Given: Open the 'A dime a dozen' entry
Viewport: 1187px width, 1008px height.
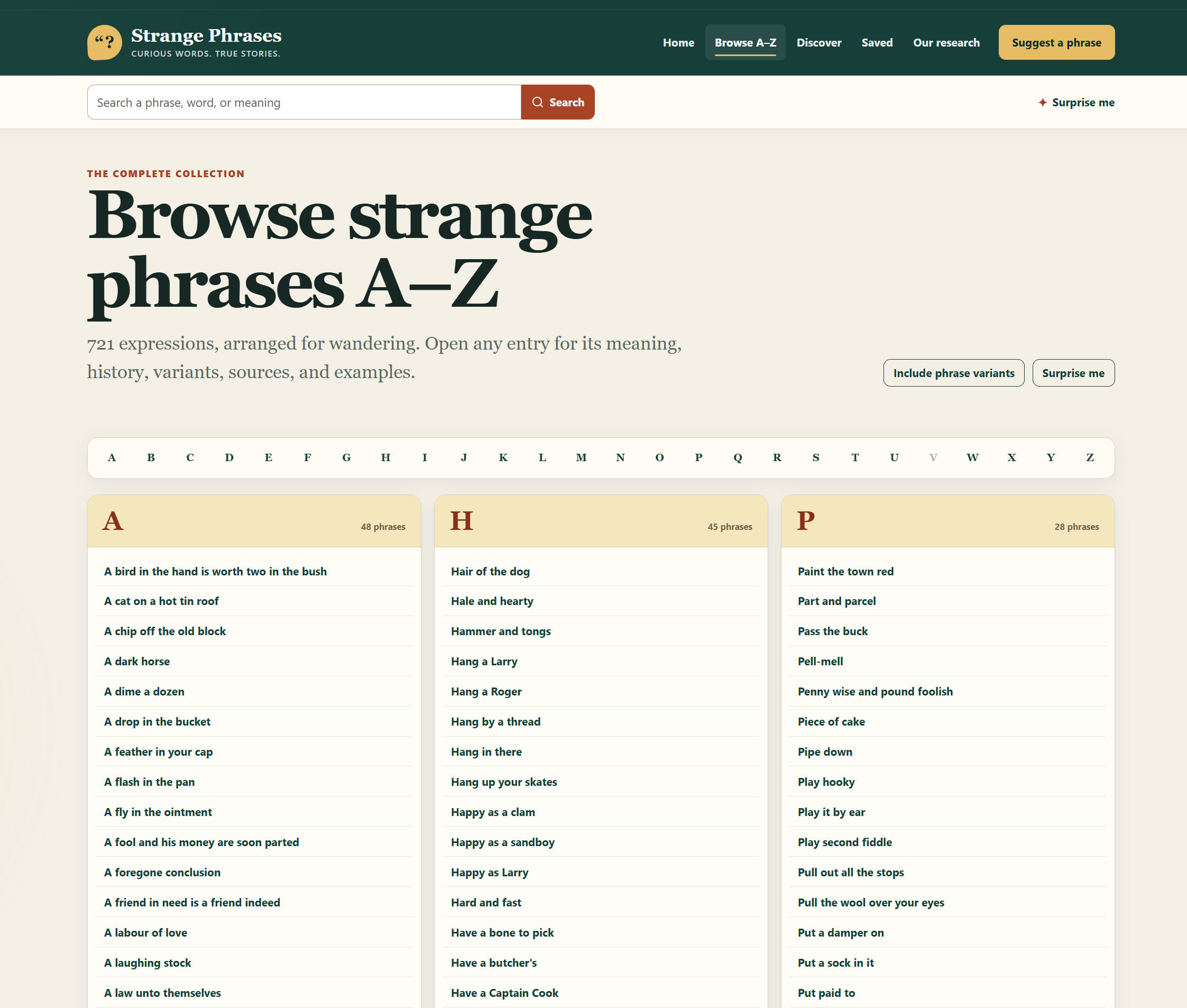Looking at the screenshot, I should 254,691.
